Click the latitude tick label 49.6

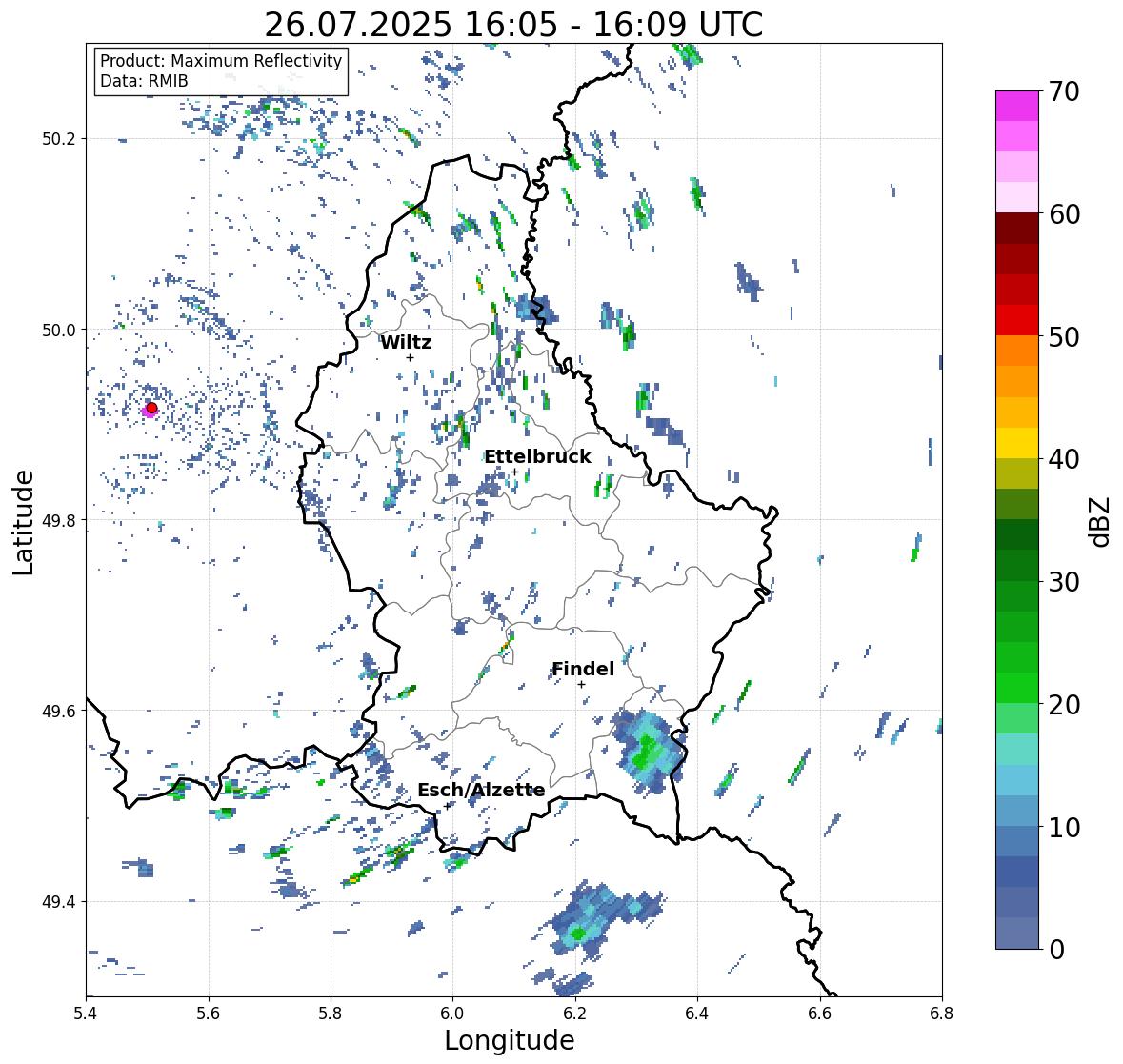[x=59, y=711]
